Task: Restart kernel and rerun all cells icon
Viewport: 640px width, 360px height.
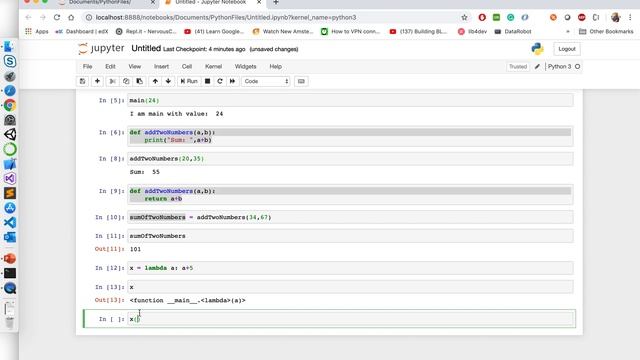Action: coord(232,81)
